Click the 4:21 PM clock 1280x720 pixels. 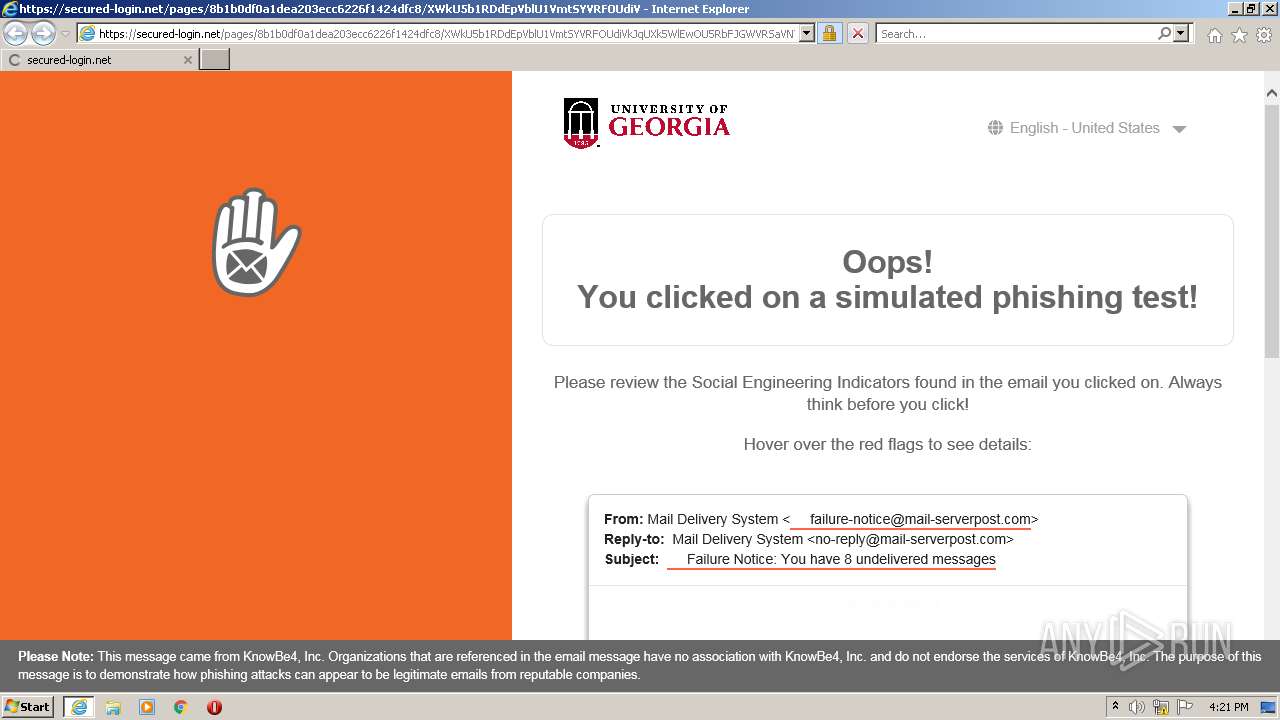point(1228,707)
